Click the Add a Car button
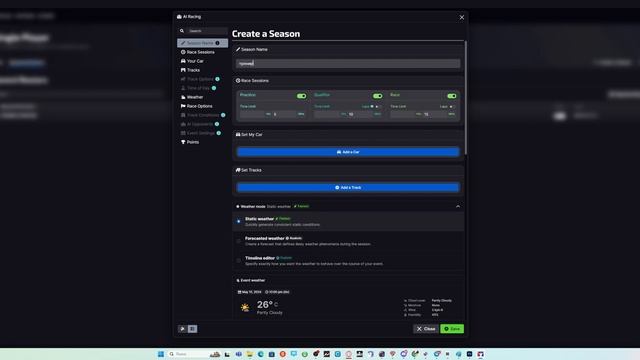The width and height of the screenshot is (640, 360). tap(348, 152)
